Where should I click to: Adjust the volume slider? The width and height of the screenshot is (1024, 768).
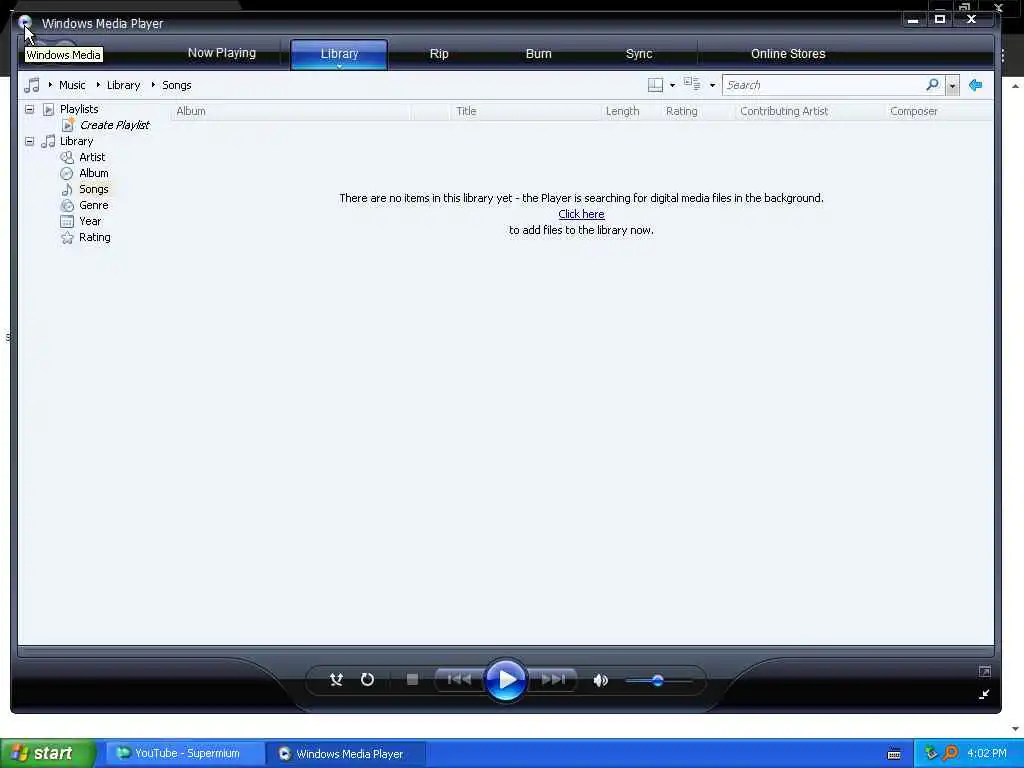658,680
